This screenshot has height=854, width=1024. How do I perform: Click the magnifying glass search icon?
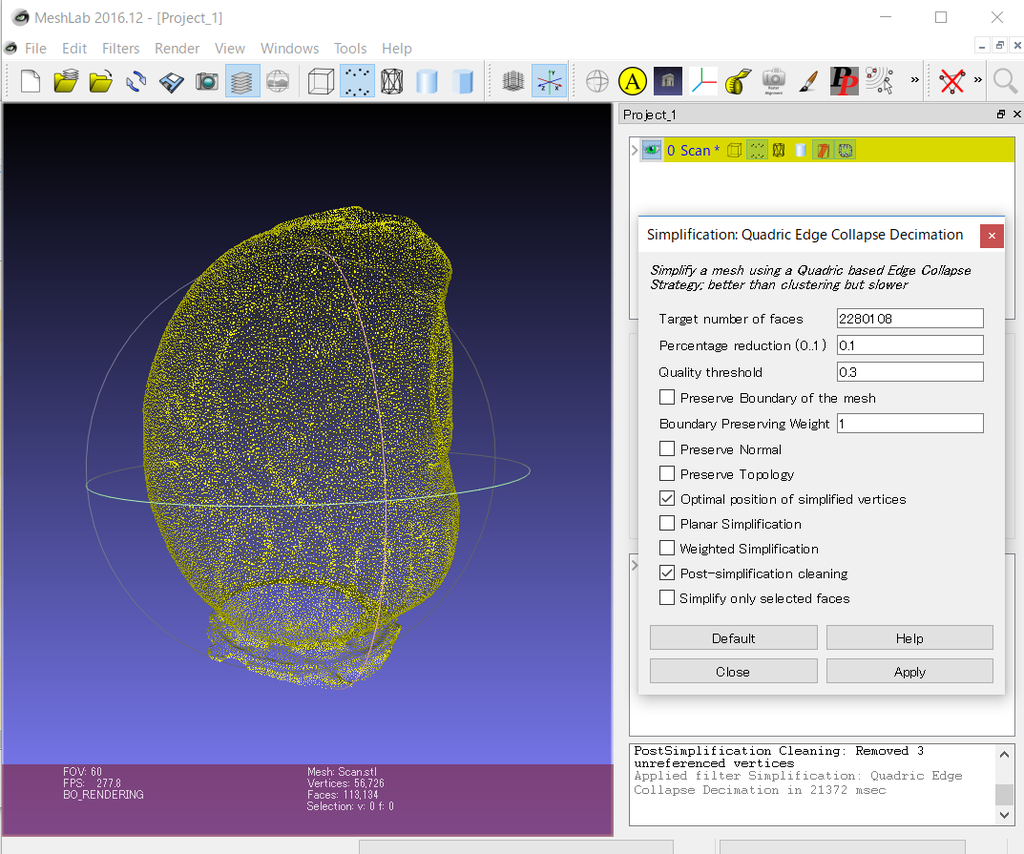pyautogui.click(x=1004, y=82)
